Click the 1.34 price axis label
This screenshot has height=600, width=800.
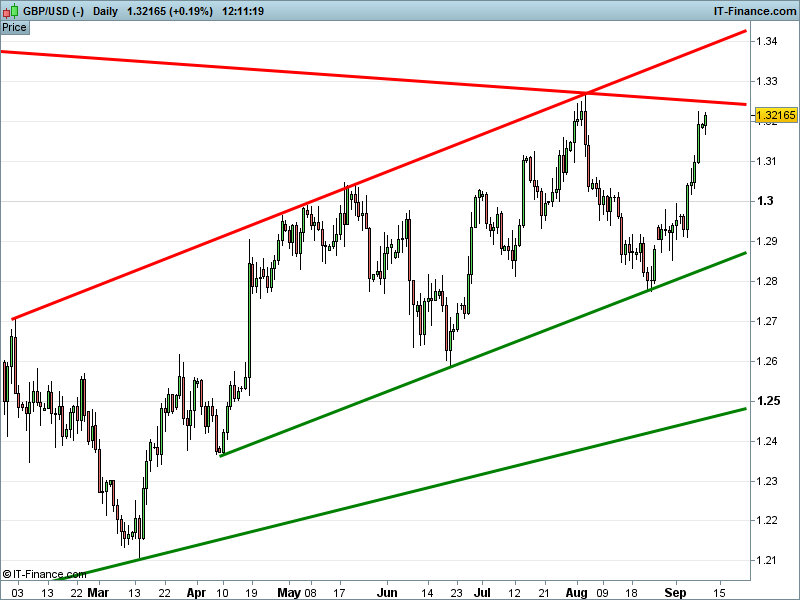767,41
